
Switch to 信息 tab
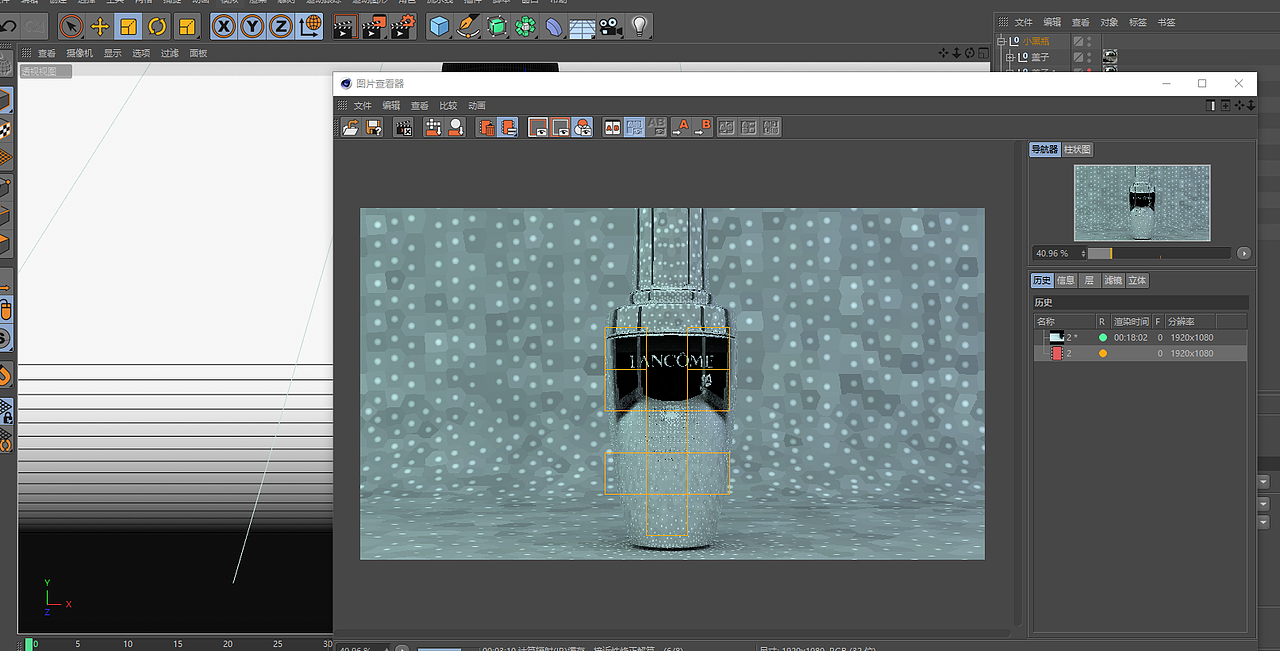click(x=1066, y=281)
